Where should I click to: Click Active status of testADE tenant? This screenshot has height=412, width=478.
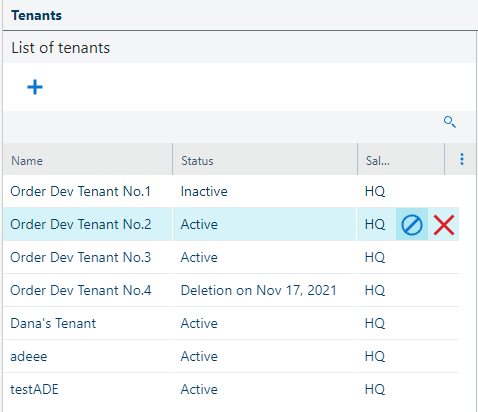(x=199, y=389)
